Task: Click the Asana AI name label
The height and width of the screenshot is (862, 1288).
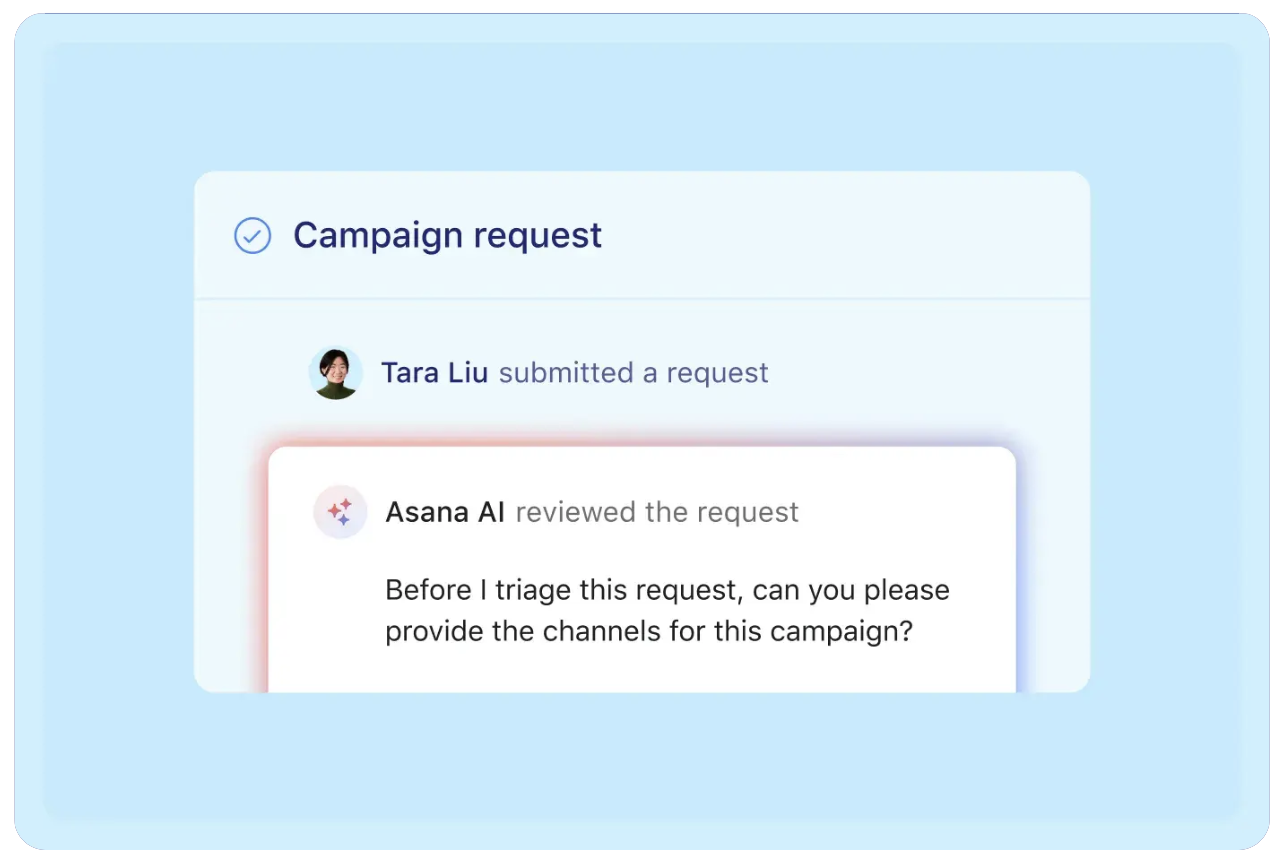Action: [x=445, y=512]
